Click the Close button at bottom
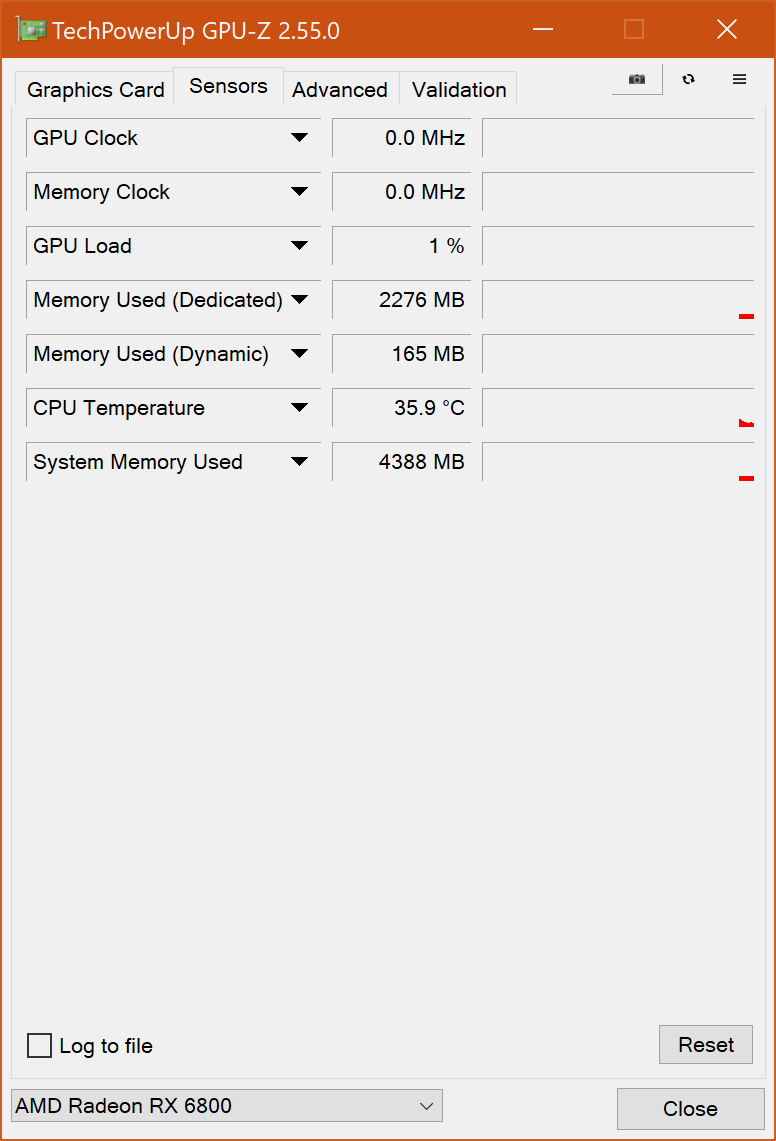The width and height of the screenshot is (776, 1141). coord(690,1109)
